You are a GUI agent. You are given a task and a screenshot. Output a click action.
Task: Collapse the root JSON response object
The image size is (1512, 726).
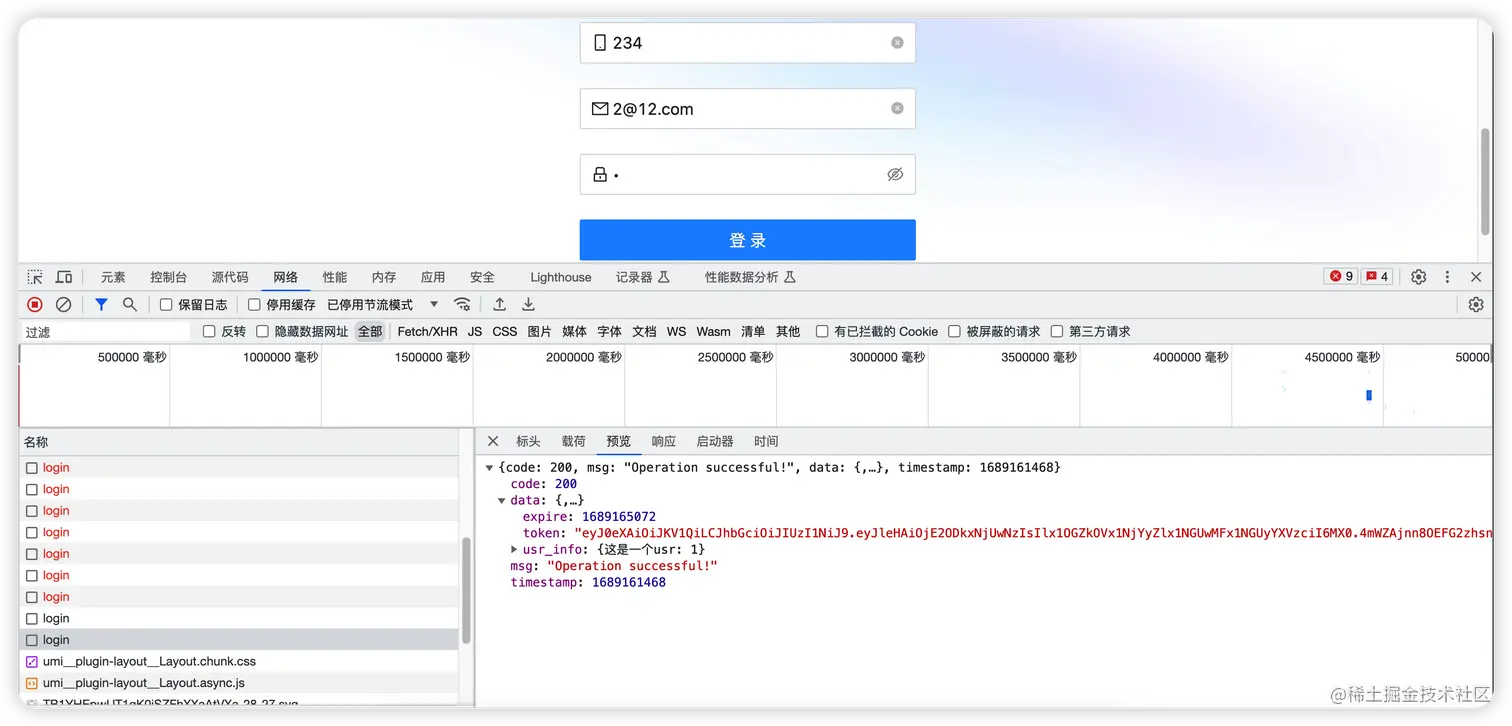[x=489, y=467]
